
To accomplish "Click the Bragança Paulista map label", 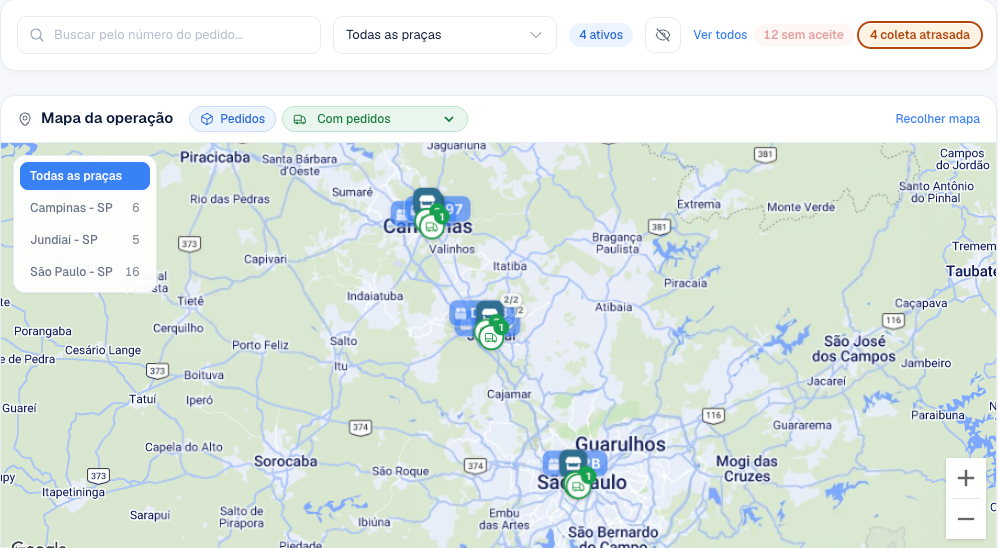I will (x=617, y=243).
